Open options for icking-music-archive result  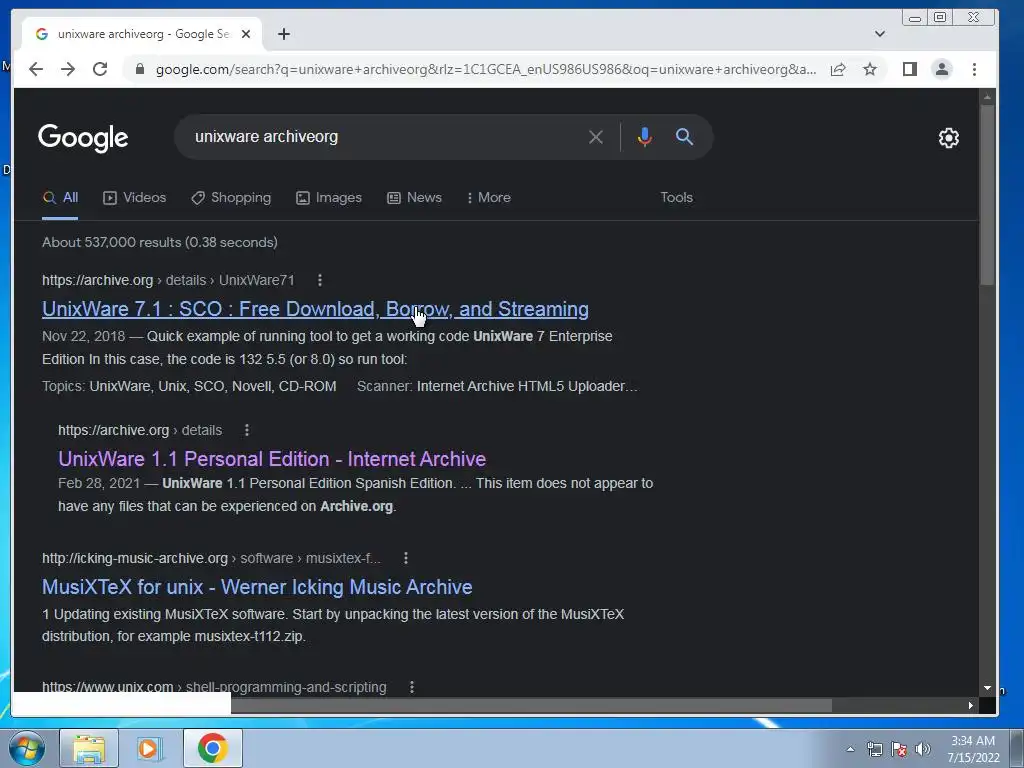406,558
